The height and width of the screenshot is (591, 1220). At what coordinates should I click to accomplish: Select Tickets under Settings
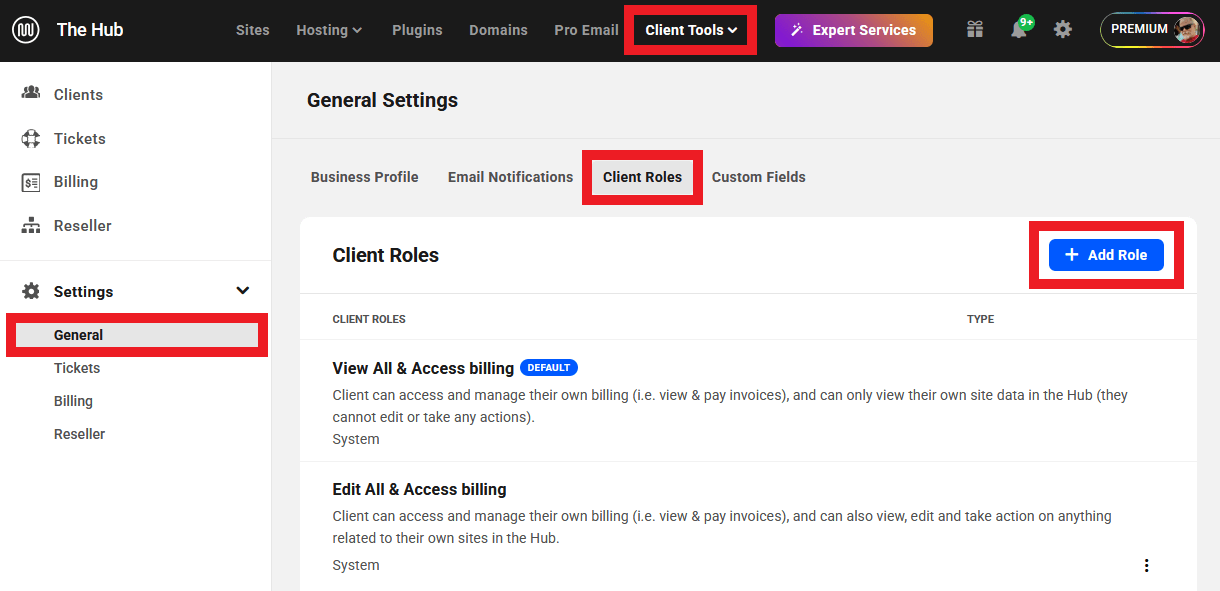pos(77,368)
